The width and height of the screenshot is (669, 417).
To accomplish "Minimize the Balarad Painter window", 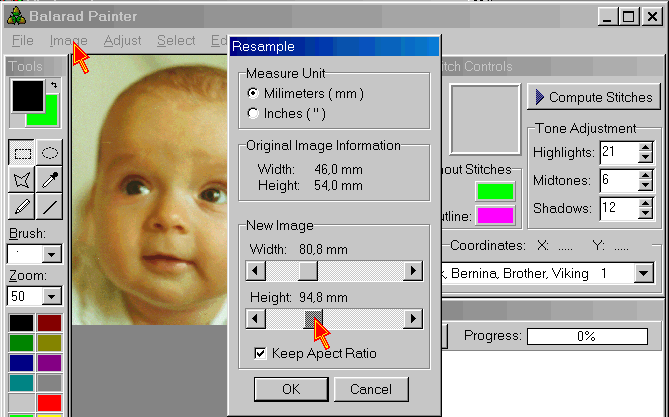I will [606, 16].
